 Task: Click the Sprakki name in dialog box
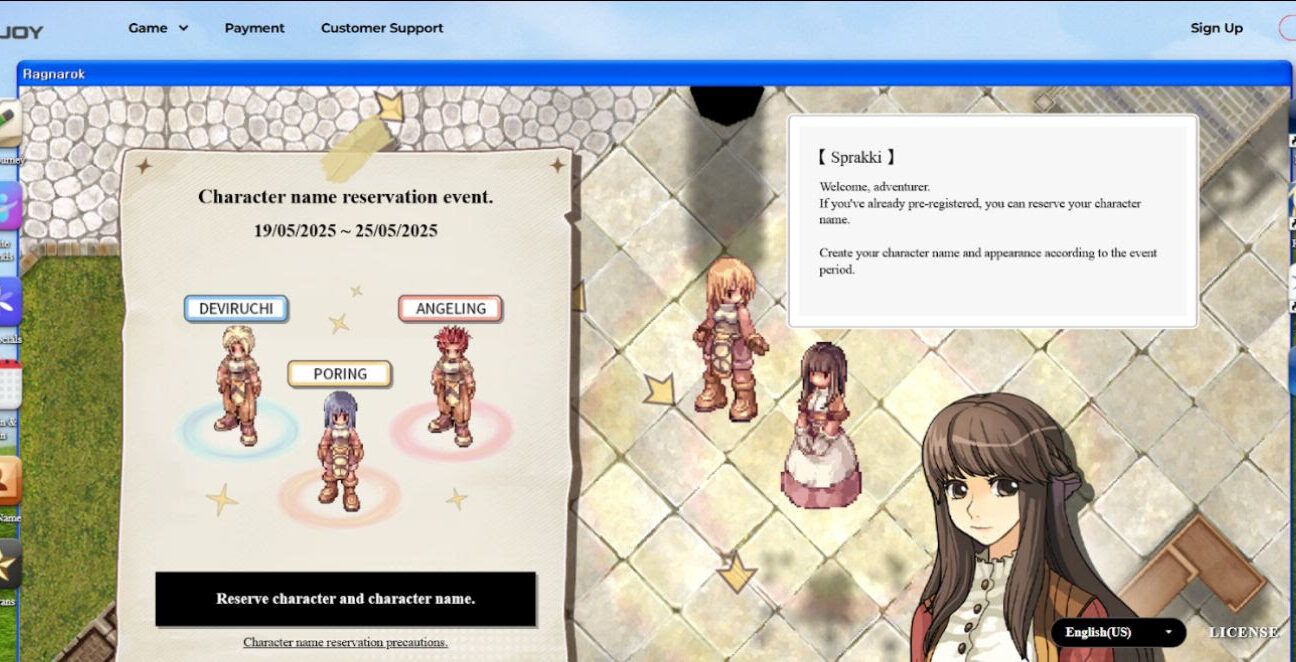tap(856, 157)
